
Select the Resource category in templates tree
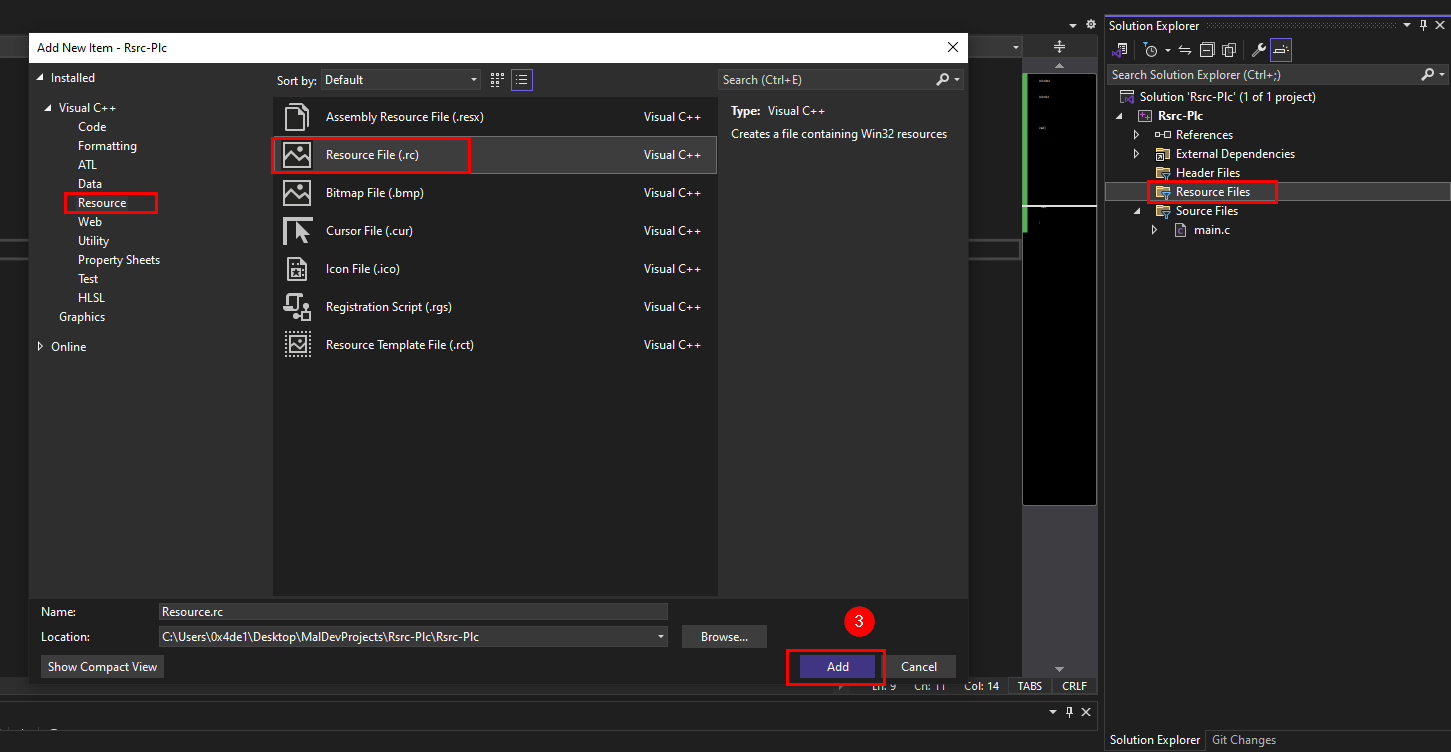pyautogui.click(x=102, y=203)
